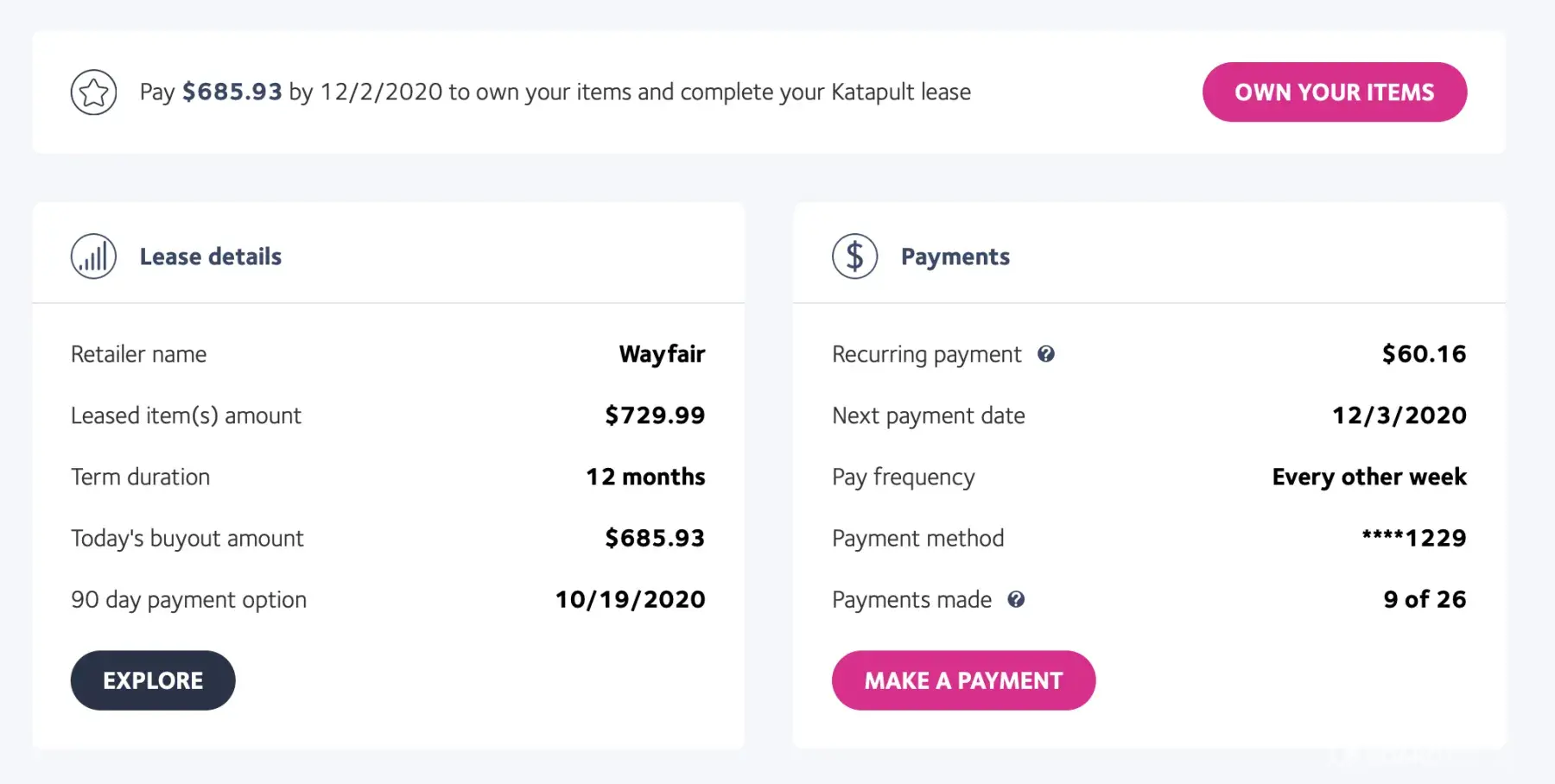The width and height of the screenshot is (1555, 784).
Task: Click the 12/3/2020 next payment date
Action: click(1399, 415)
